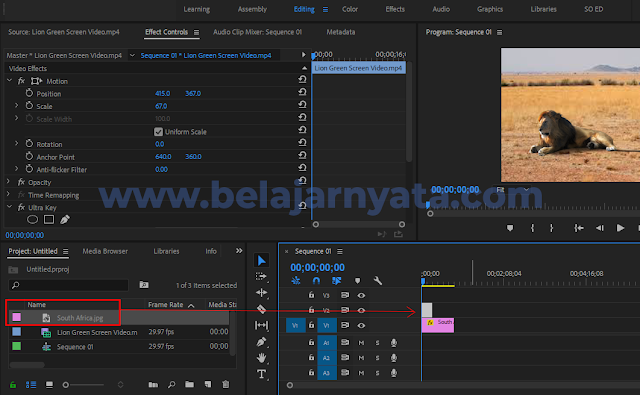Reset the Position parameter

point(302,92)
